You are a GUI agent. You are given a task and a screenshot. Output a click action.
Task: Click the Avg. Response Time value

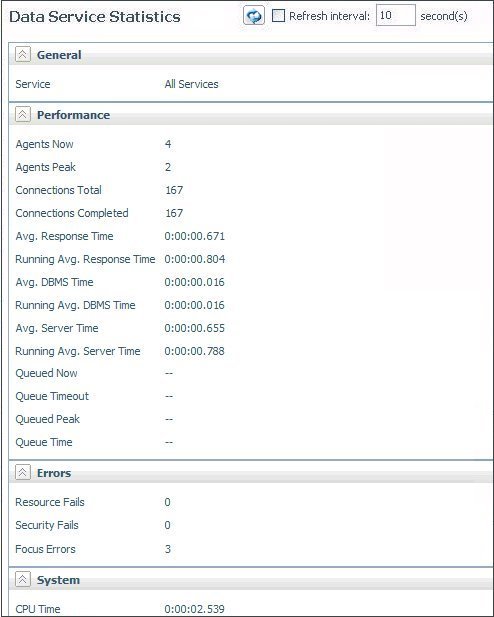(x=194, y=236)
